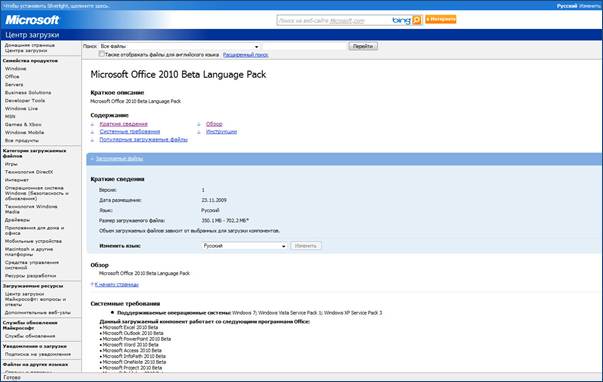
Task: Jump to 'Популярные загружаемые файлы' contents link
Action: (143, 140)
